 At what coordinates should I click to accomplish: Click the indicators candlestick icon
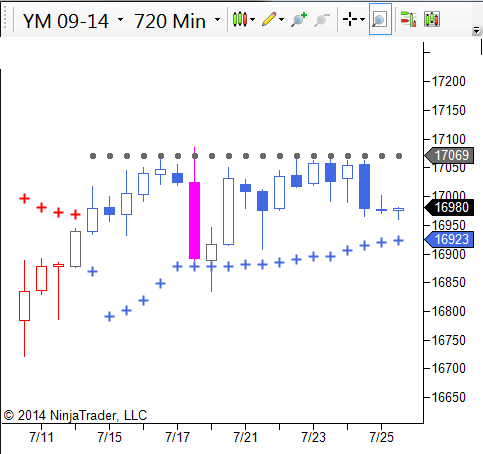(432, 19)
